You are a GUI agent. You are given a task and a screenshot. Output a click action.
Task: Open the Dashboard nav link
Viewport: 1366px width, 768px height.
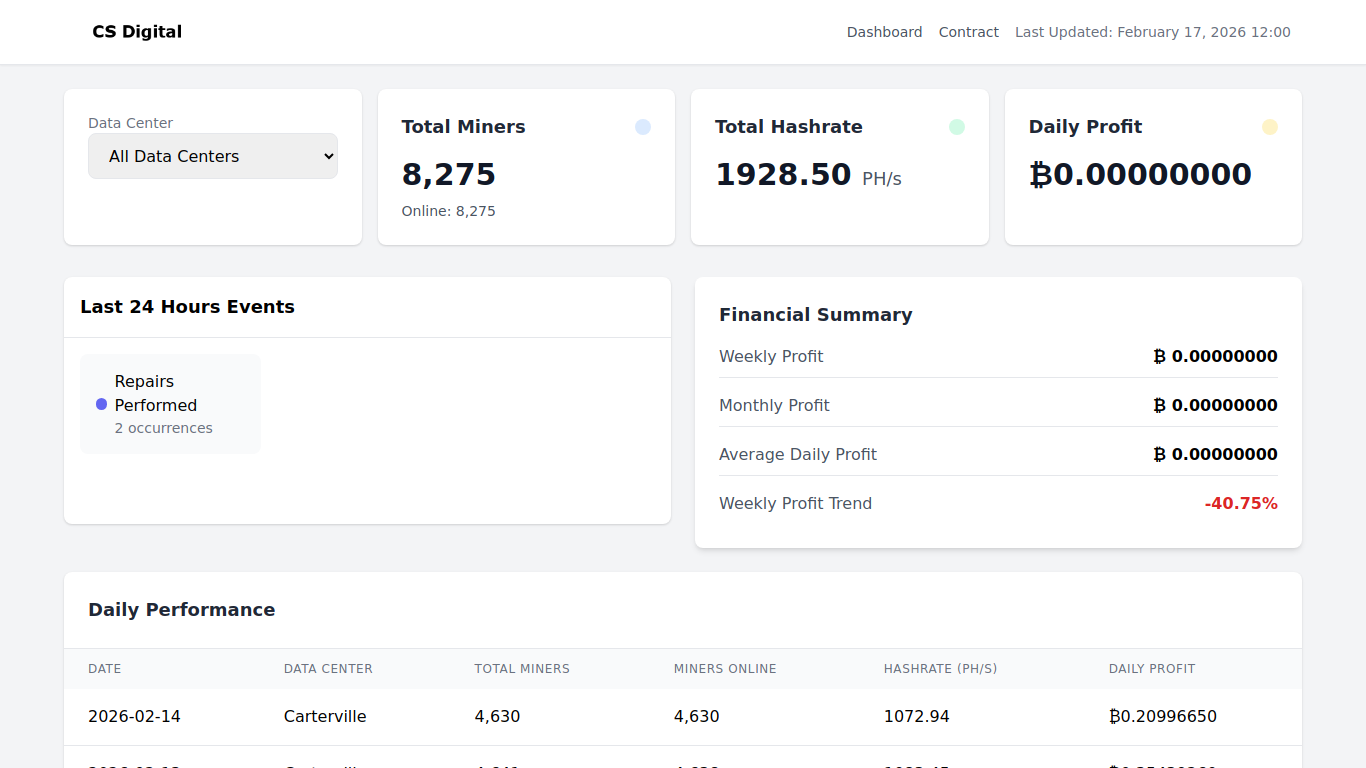[x=884, y=32]
